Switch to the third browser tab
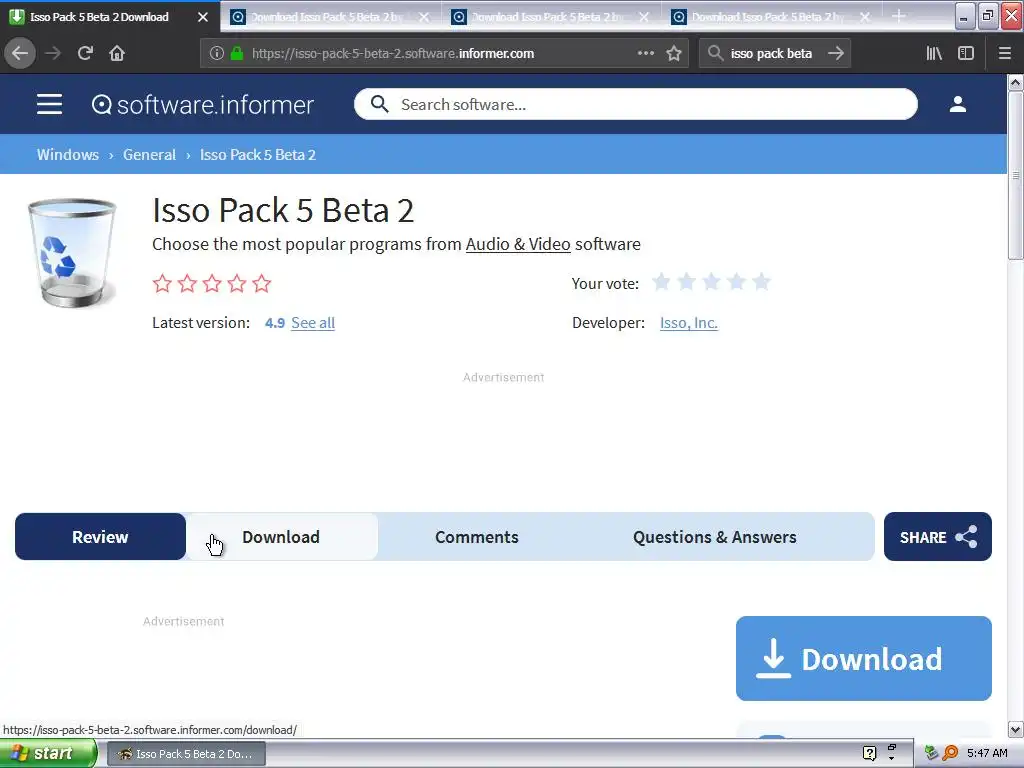The width and height of the screenshot is (1024, 768). (551, 17)
